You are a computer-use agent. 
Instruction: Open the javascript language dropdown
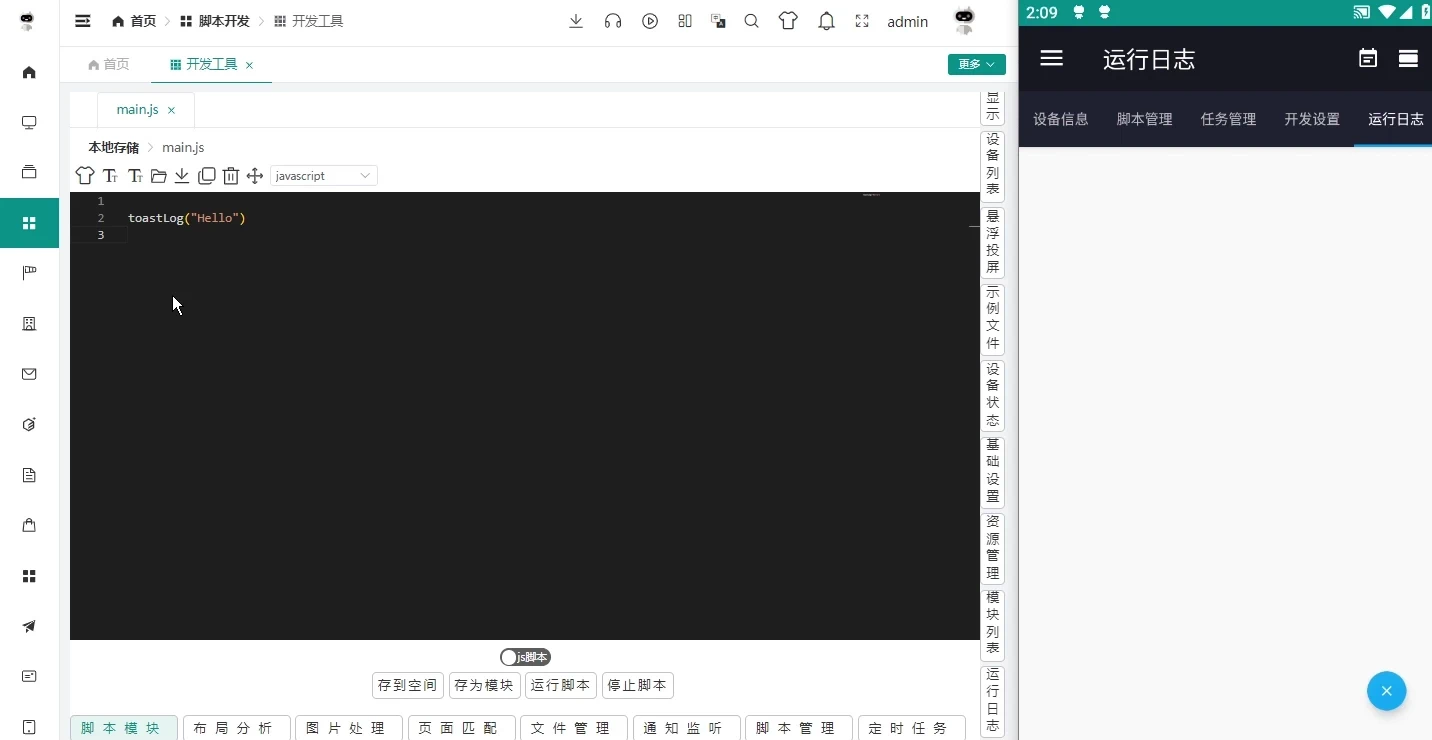coord(322,175)
